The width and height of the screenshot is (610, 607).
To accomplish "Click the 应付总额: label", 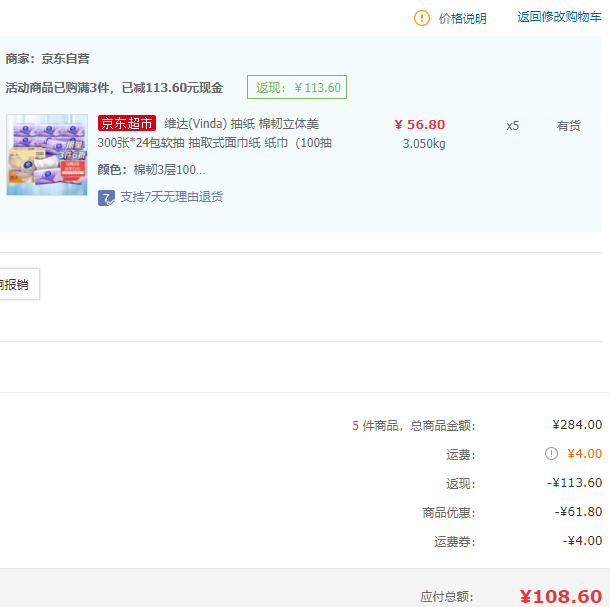I will [447, 596].
